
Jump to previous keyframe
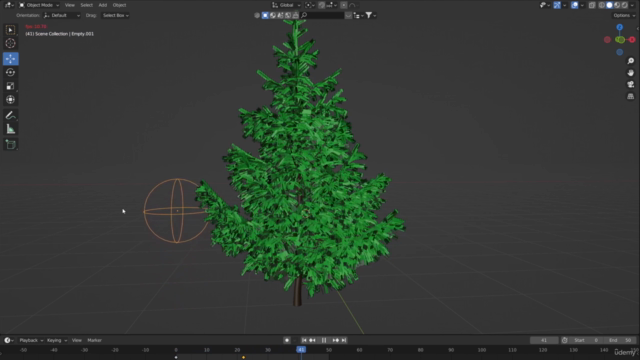tap(313, 340)
